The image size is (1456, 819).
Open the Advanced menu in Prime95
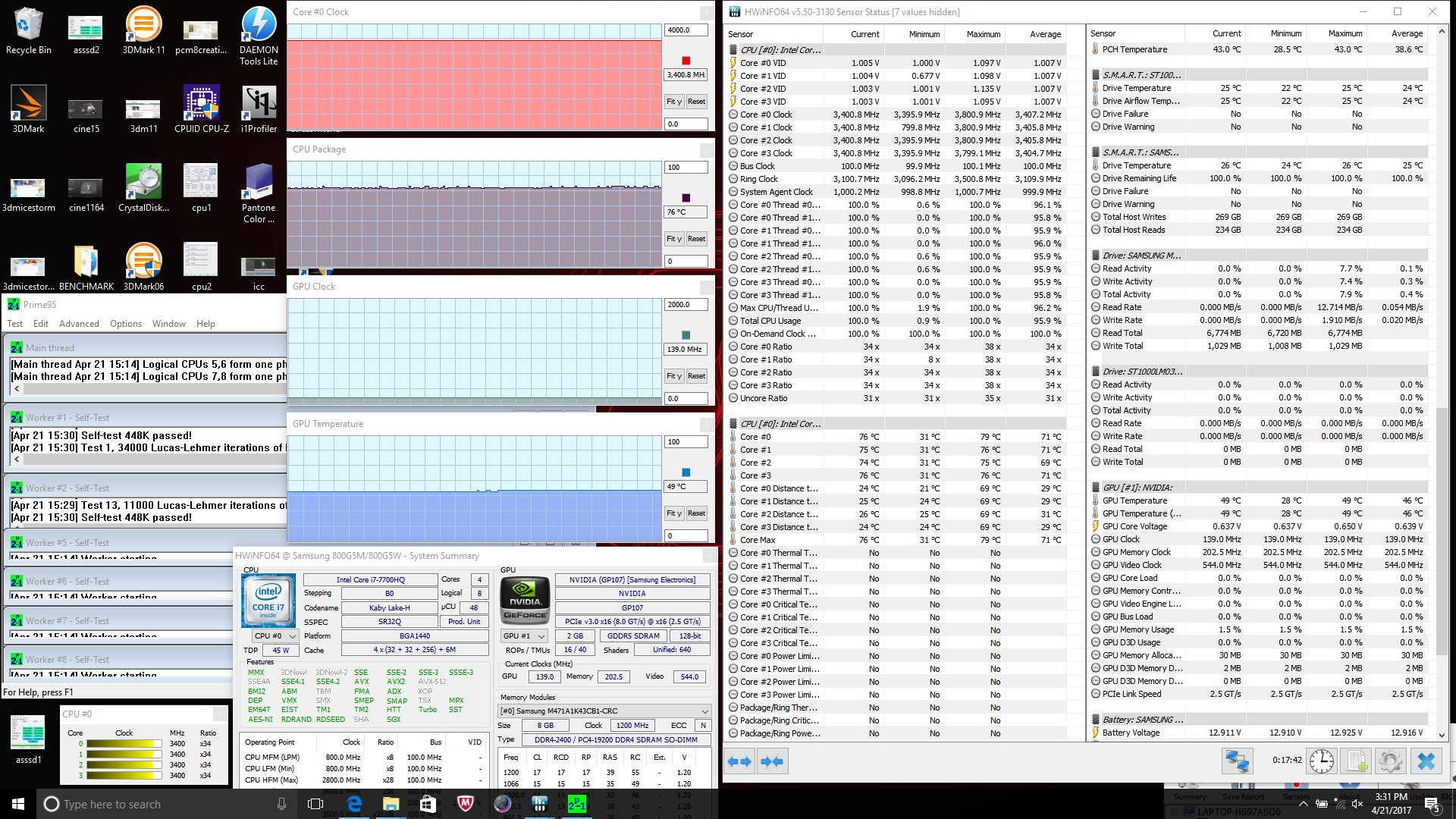pos(79,324)
